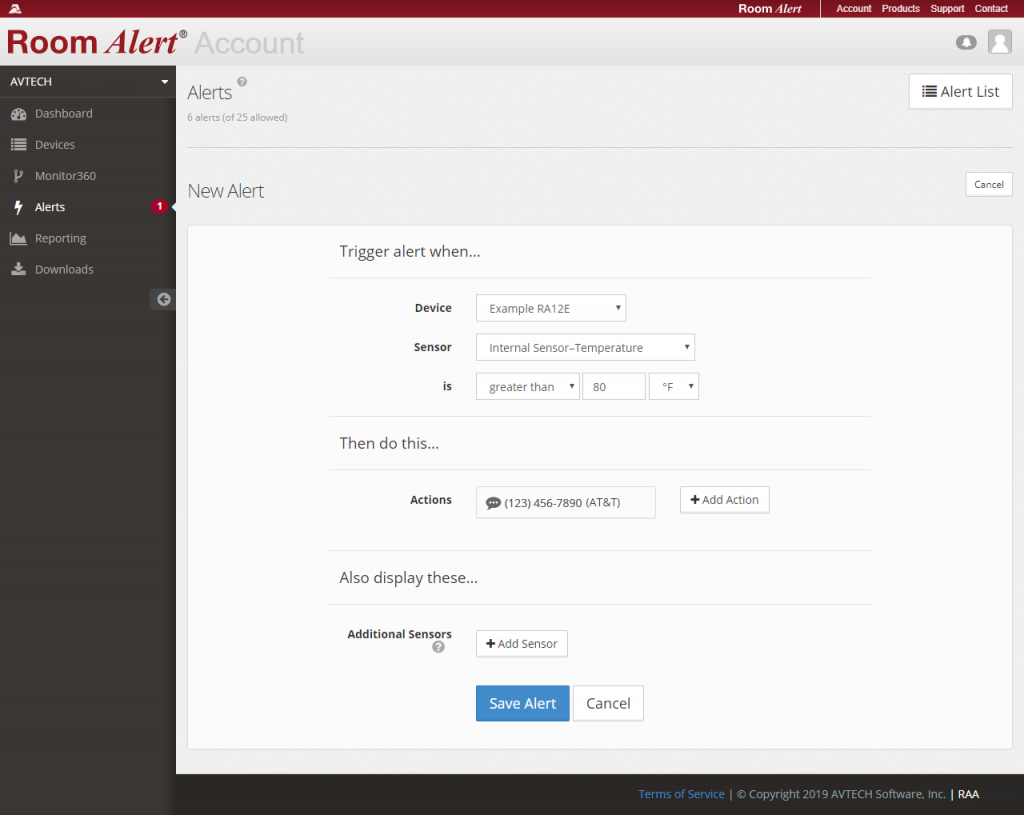This screenshot has width=1024, height=815.
Task: Click the Downloads icon in sidebar
Action: point(18,270)
